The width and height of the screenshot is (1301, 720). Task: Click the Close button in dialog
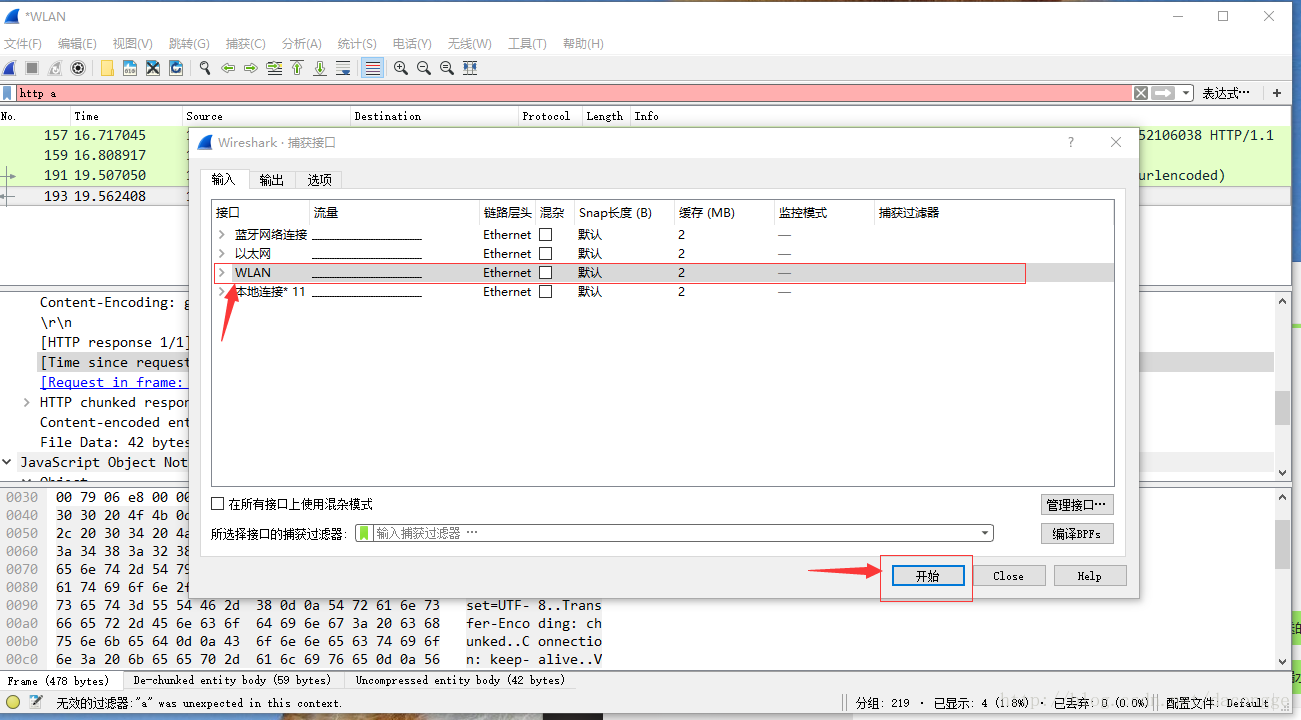tap(1008, 576)
